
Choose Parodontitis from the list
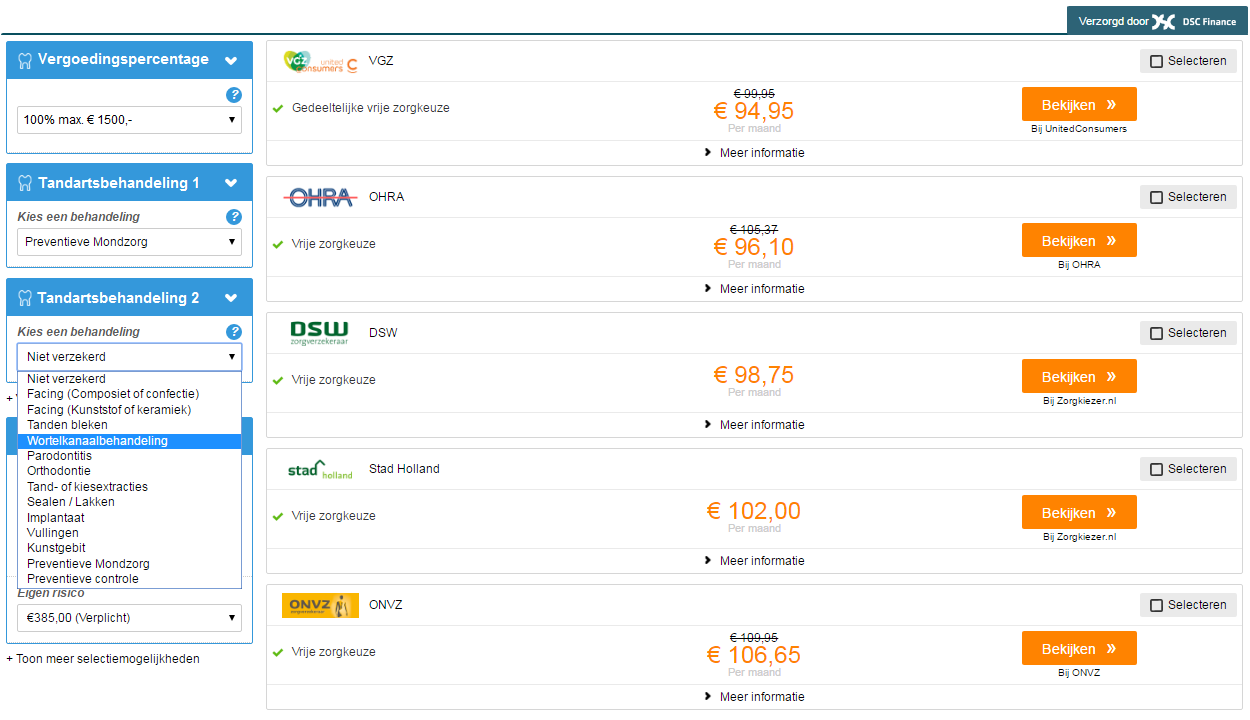click(x=129, y=456)
